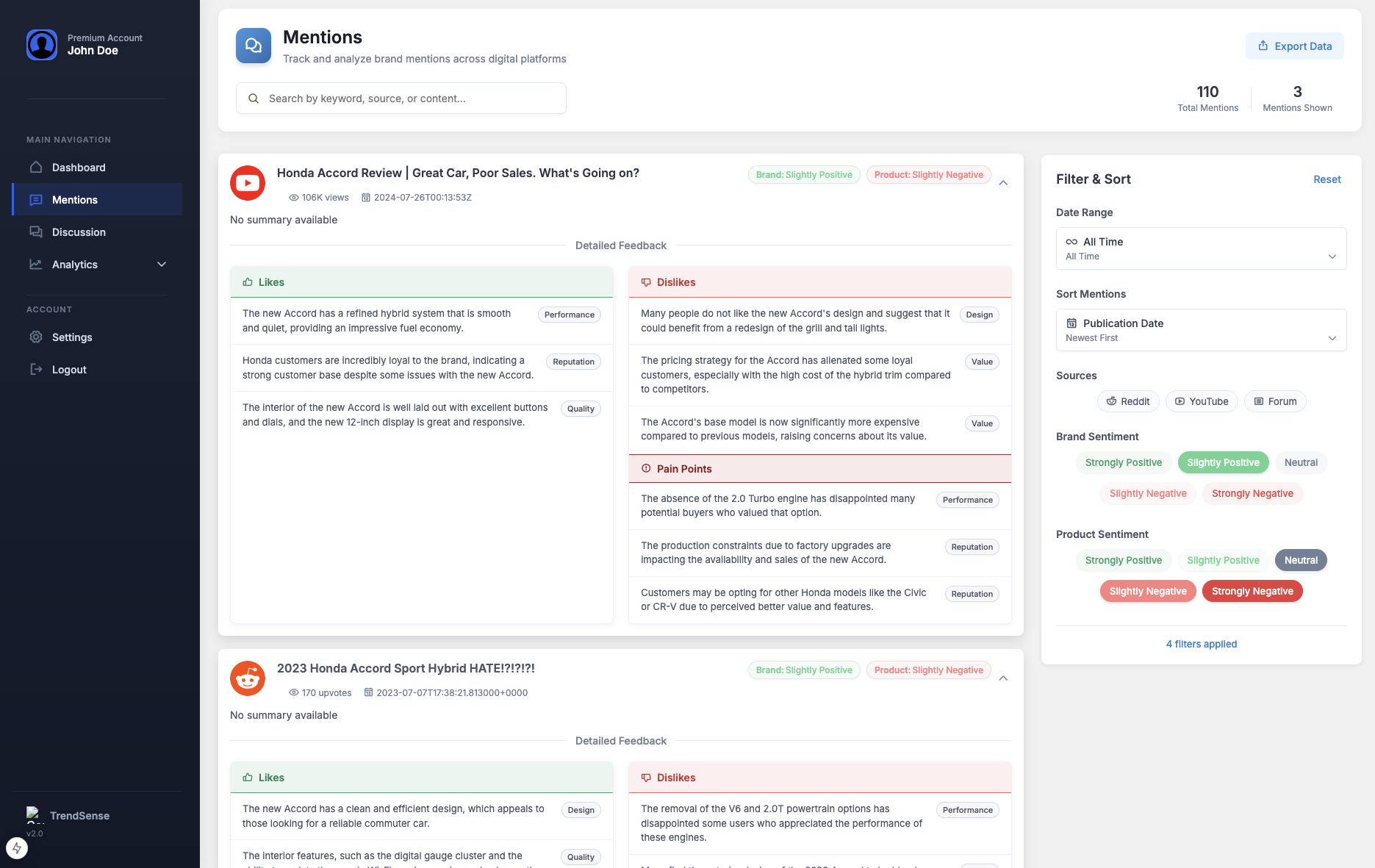Click the Reddit logo on second mention

(x=248, y=678)
